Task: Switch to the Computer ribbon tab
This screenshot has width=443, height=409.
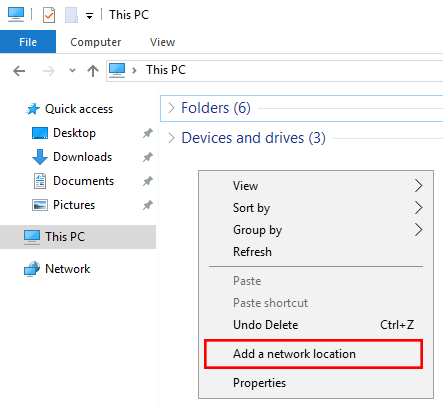Action: point(96,42)
